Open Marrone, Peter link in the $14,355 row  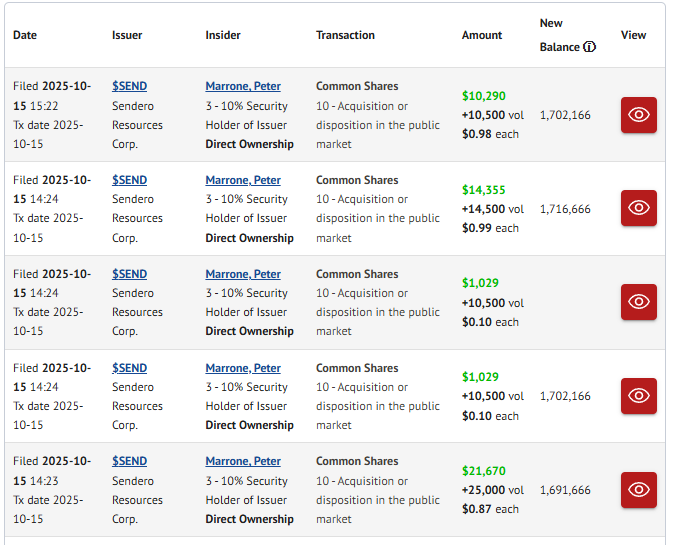click(243, 180)
